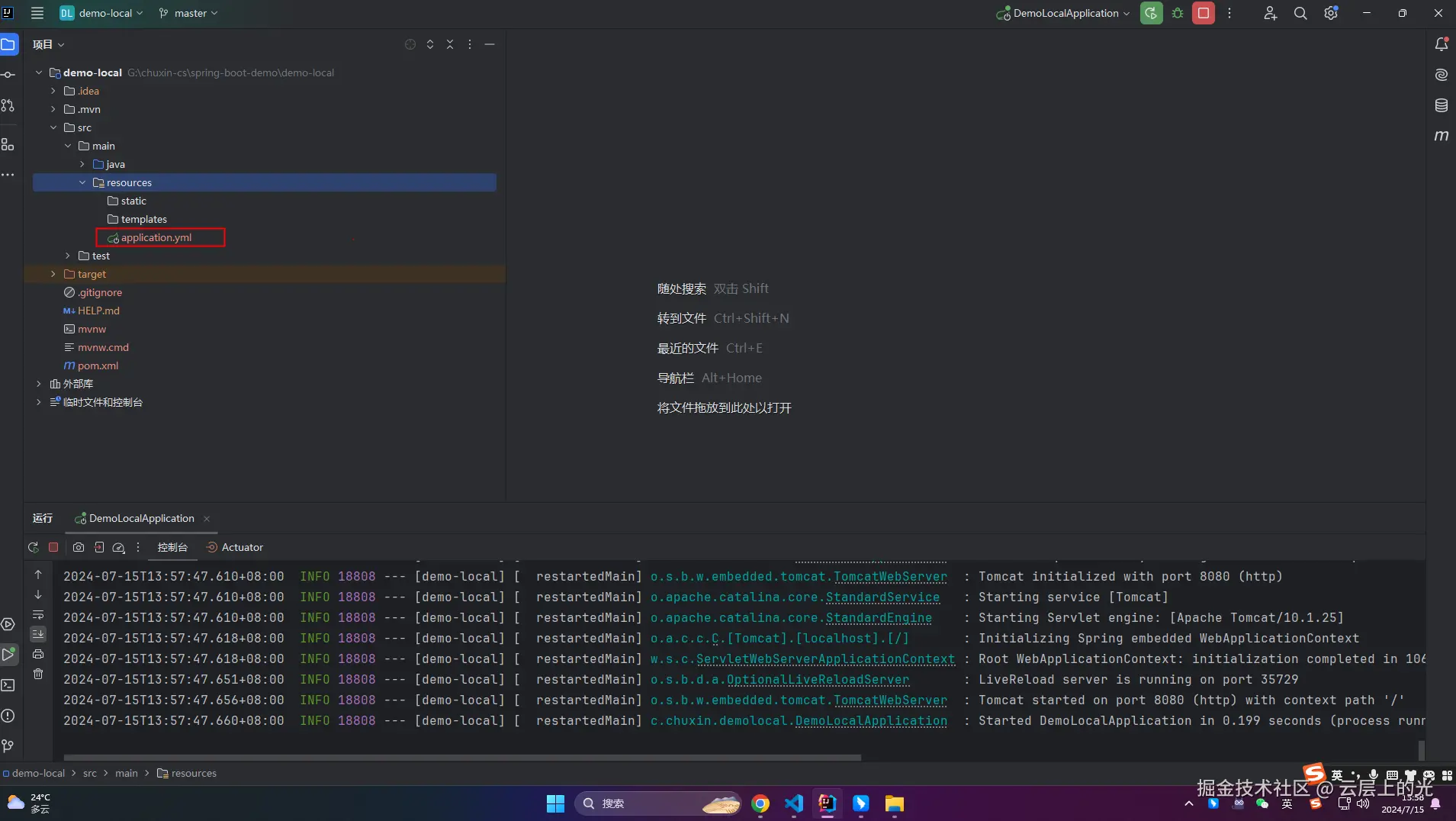
Task: Open the demo-local project dropdown
Action: (x=101, y=13)
